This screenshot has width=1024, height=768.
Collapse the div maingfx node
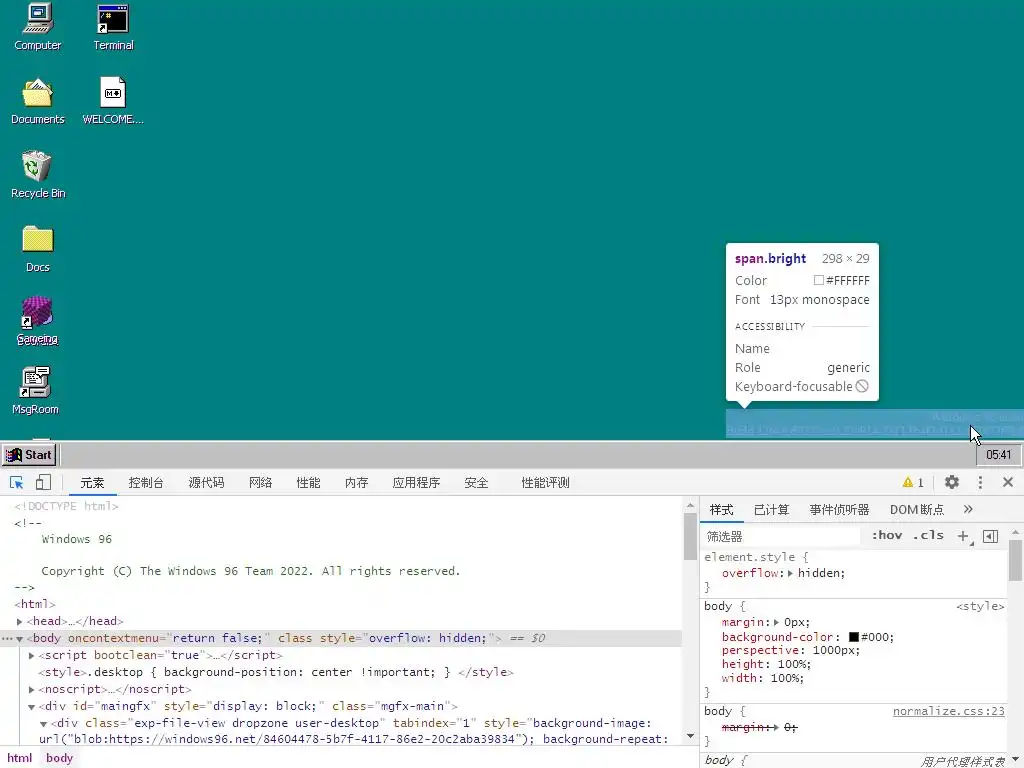[31, 707]
